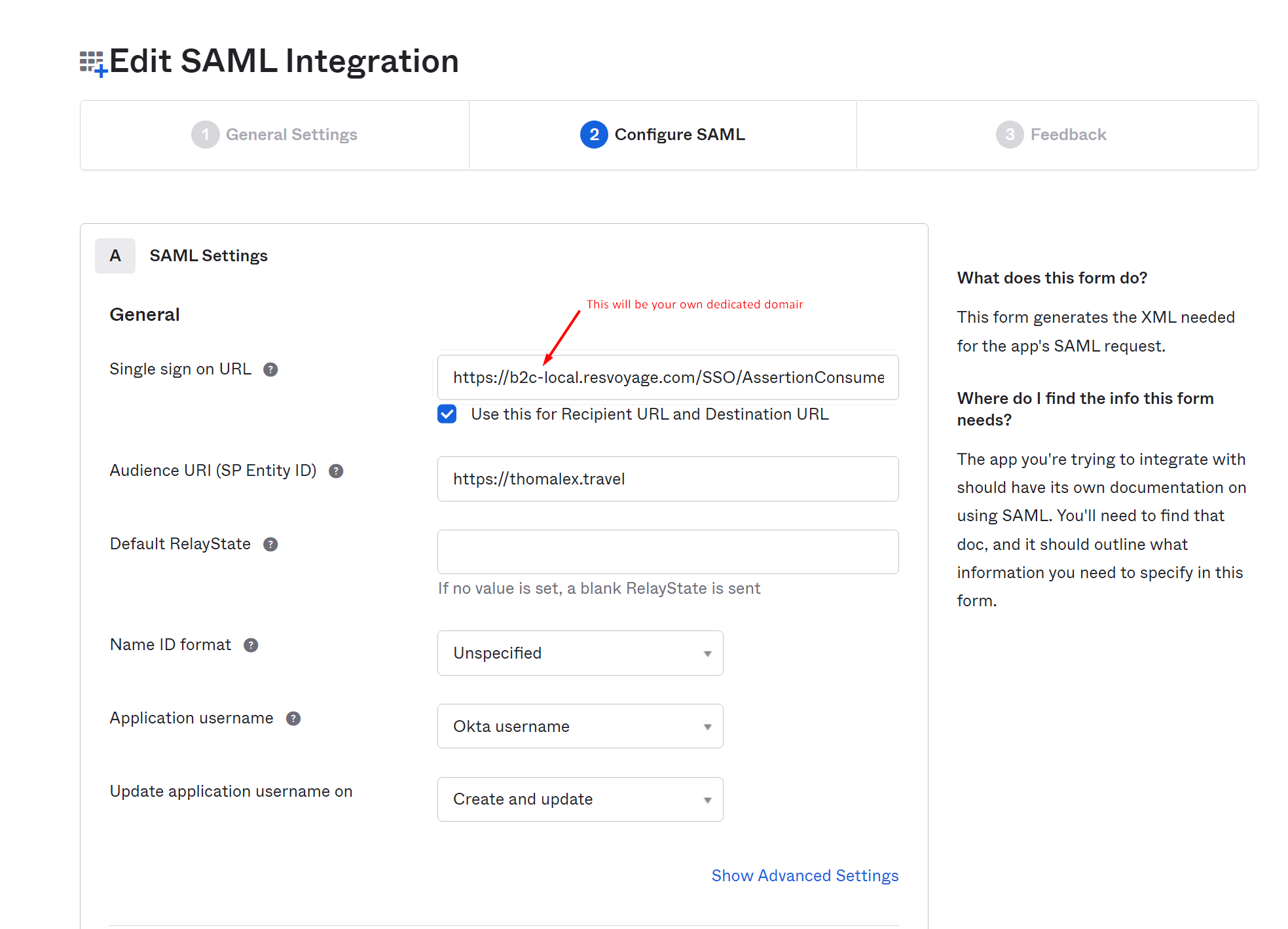Expand the Application username dropdown
This screenshot has height=929, width=1288.
click(x=580, y=727)
